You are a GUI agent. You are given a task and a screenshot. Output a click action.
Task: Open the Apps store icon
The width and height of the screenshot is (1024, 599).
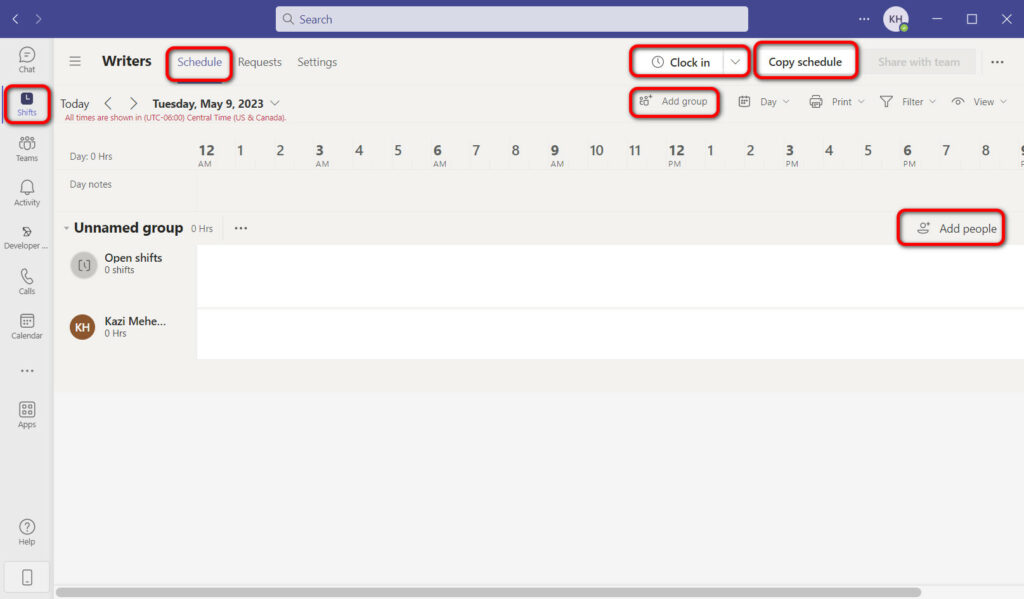click(x=27, y=414)
